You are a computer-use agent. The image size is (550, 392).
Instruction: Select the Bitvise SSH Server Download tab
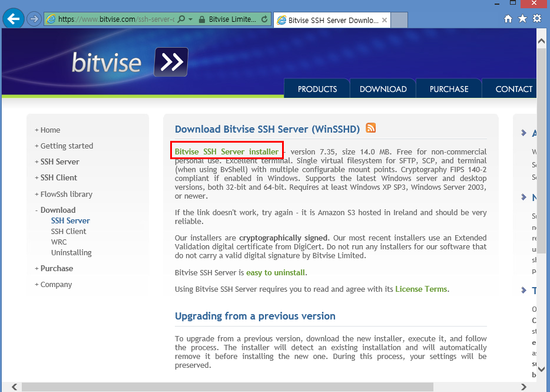coord(332,20)
